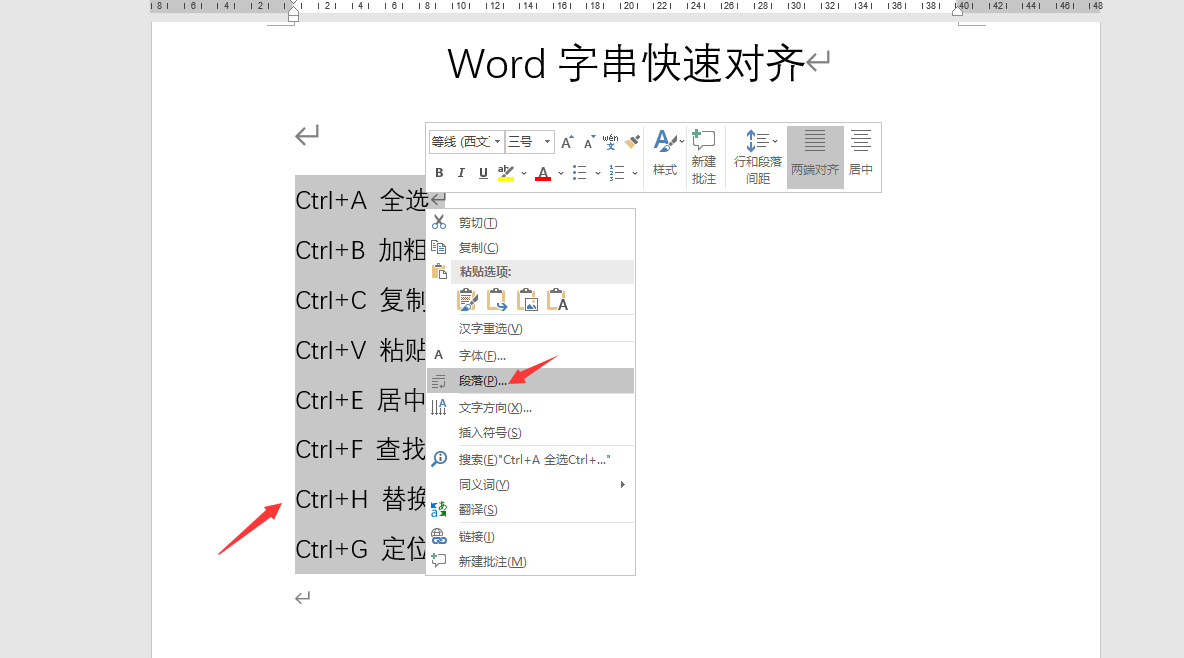The height and width of the screenshot is (658, 1184).
Task: Apply the red font color swatch
Action: (543, 173)
